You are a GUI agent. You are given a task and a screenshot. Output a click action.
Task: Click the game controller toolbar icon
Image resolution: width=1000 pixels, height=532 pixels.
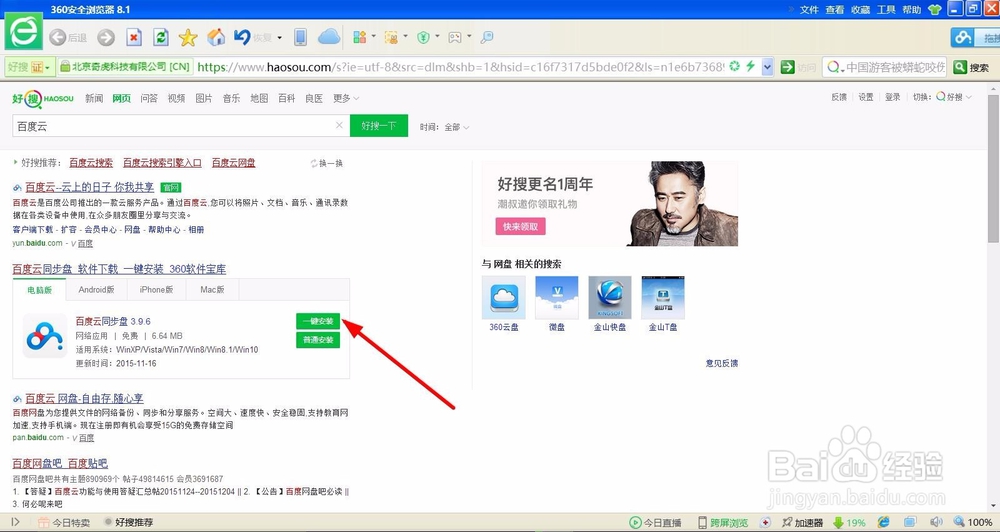pyautogui.click(x=455, y=37)
